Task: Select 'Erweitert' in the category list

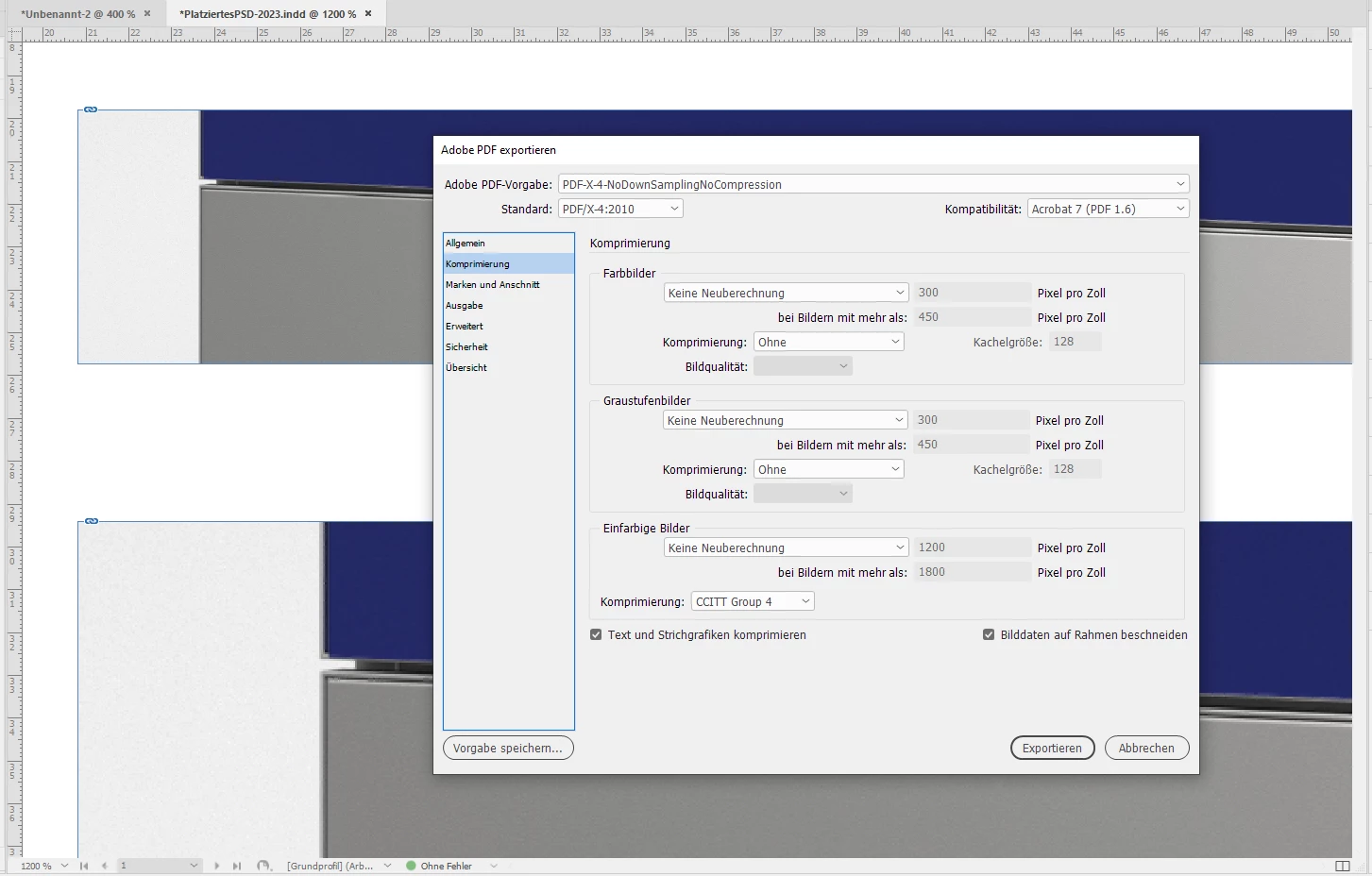Action: tap(508, 327)
